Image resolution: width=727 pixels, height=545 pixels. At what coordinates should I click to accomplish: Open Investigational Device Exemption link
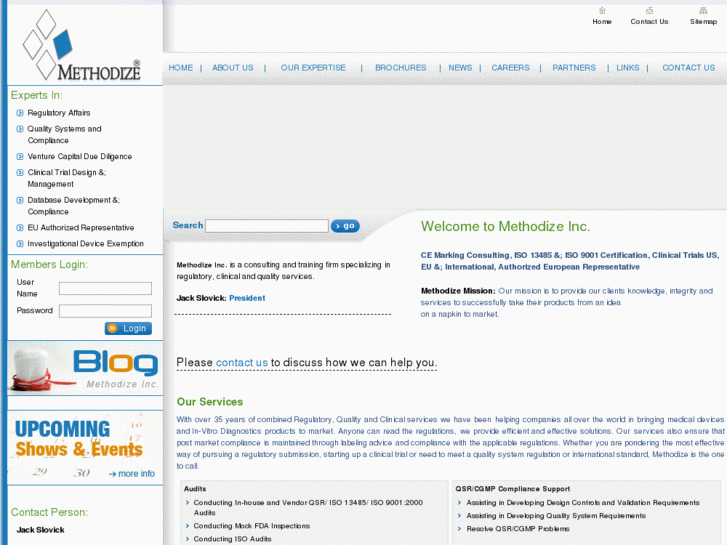click(x=85, y=244)
